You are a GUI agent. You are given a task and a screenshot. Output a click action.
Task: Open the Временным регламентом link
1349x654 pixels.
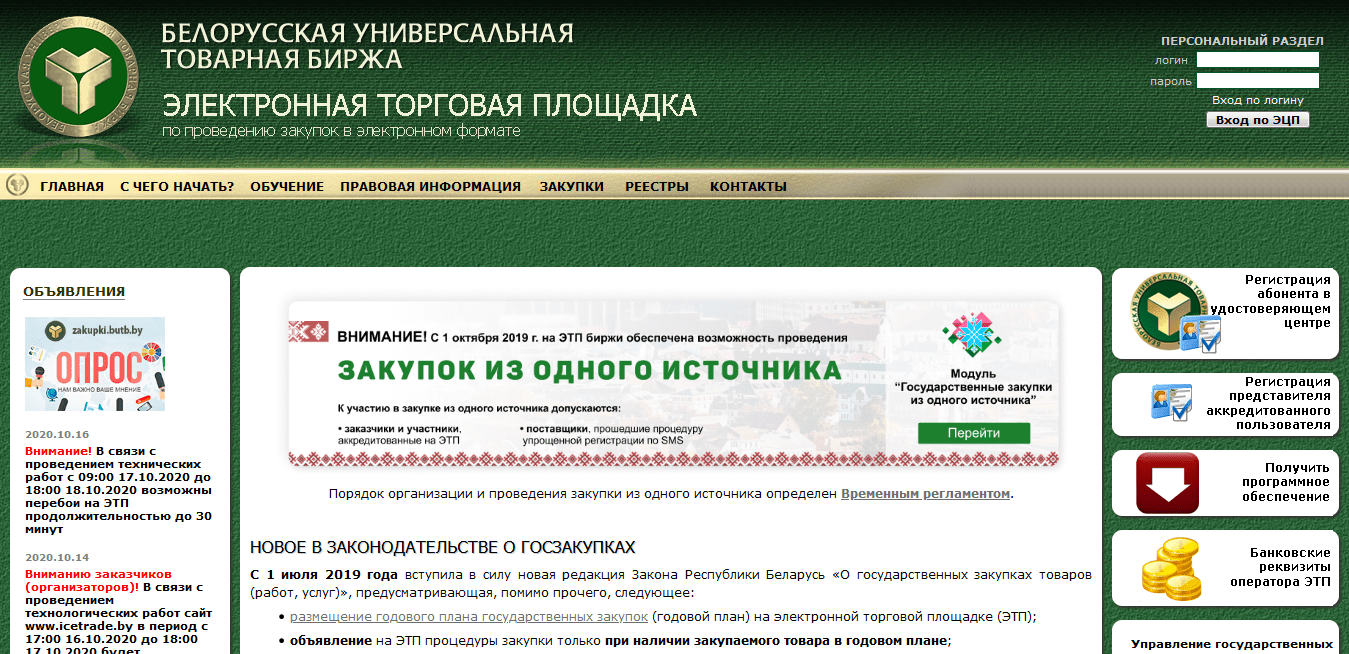click(x=925, y=494)
